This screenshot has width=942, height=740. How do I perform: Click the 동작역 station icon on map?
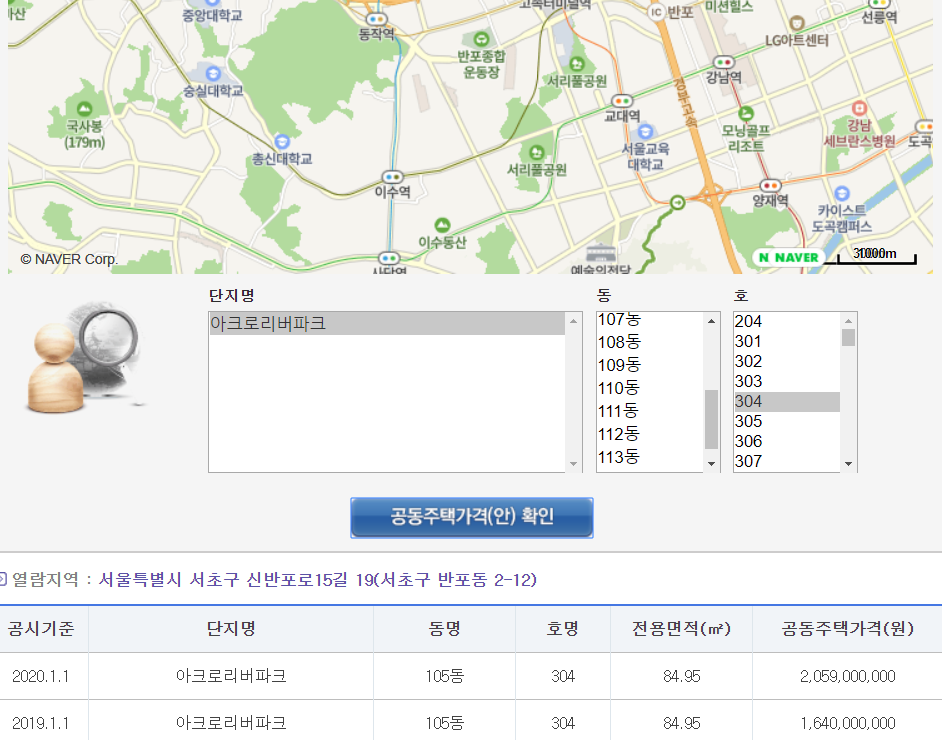pyautogui.click(x=377, y=19)
